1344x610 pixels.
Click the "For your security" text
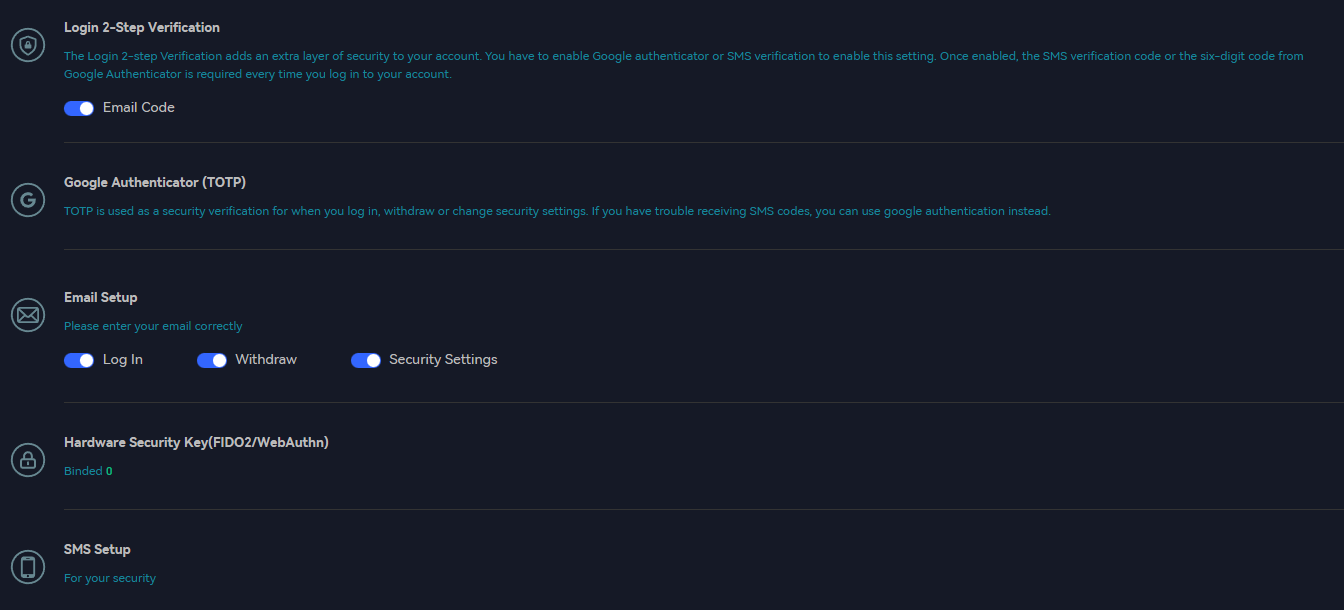coord(110,578)
